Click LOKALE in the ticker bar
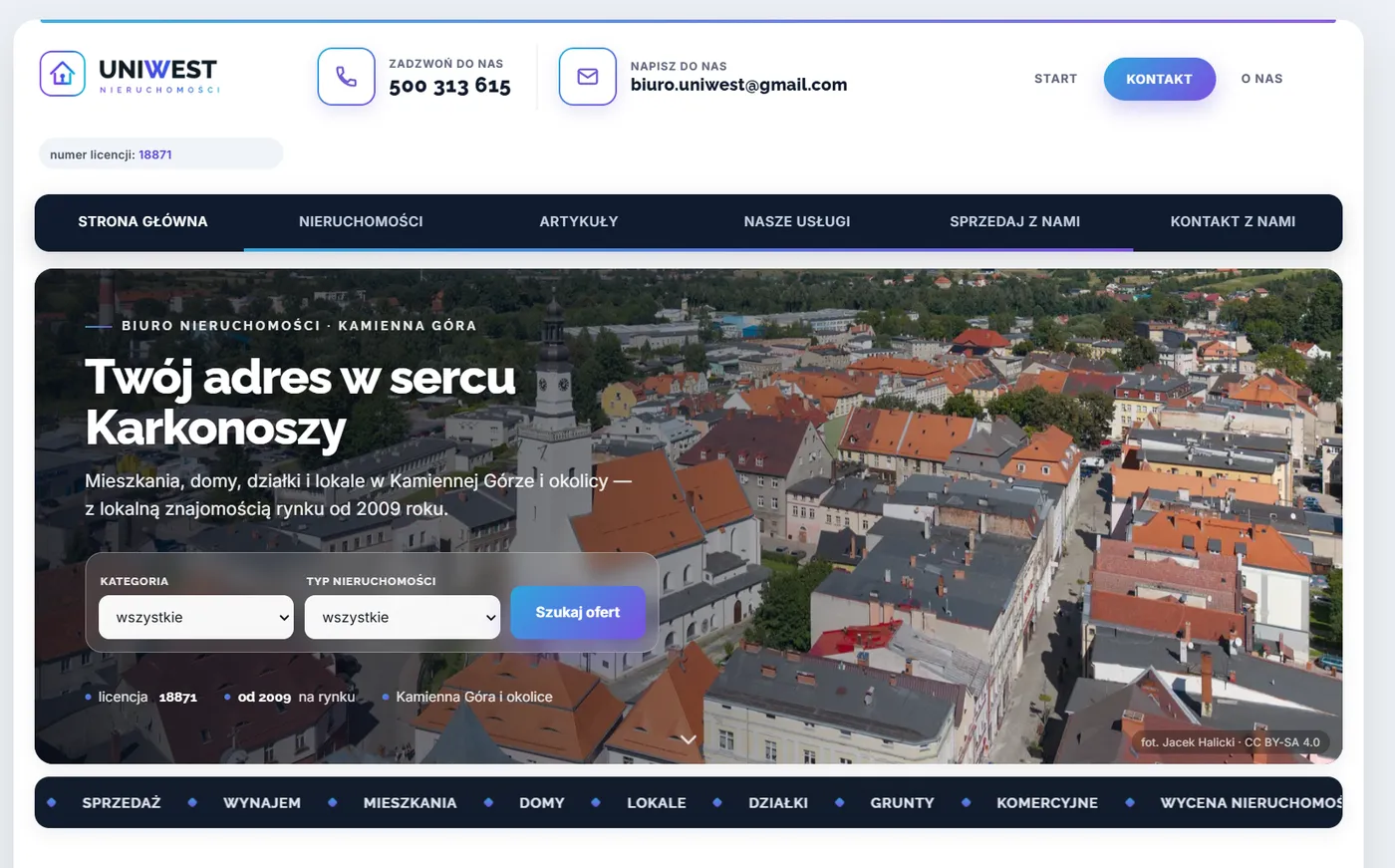Image resolution: width=1395 pixels, height=868 pixels. click(657, 802)
